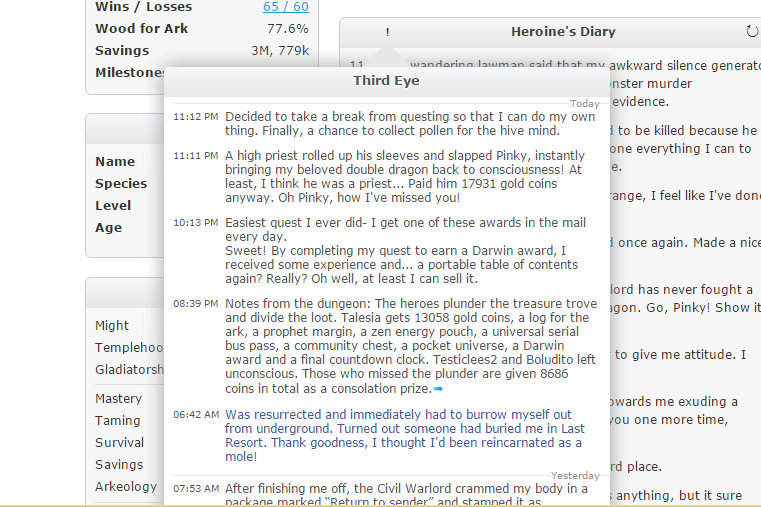Click the Third Eye popup title
Viewport: 761px width, 507px height.
click(386, 80)
